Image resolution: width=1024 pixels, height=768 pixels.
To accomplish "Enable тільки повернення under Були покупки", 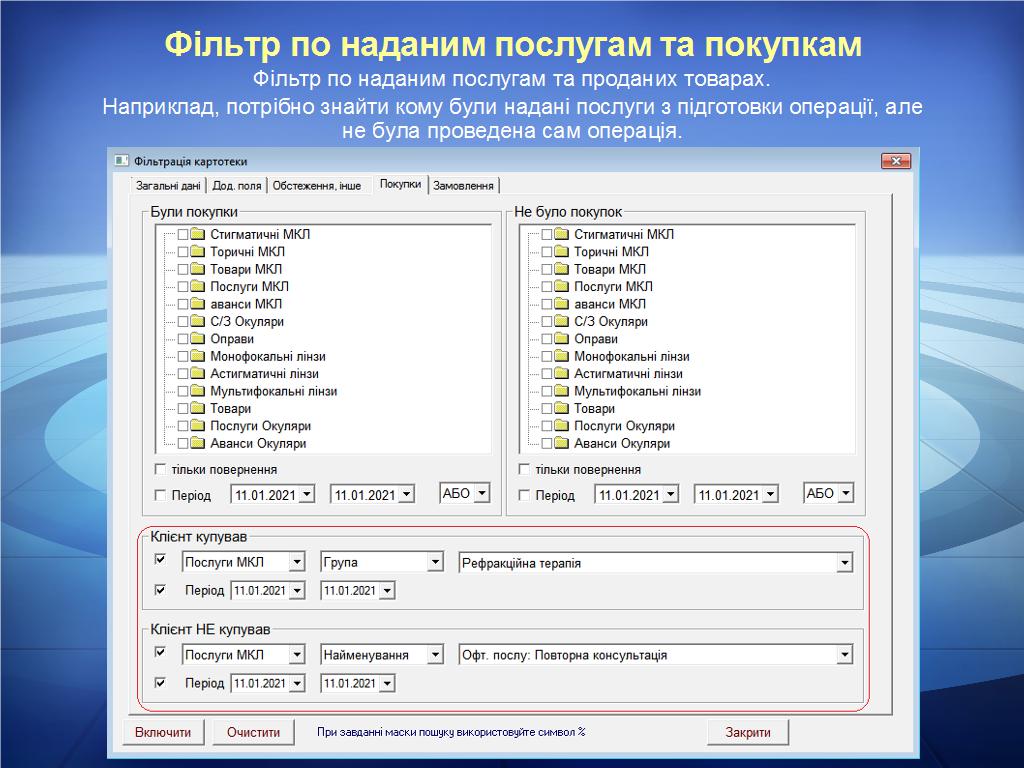I will coord(160,469).
